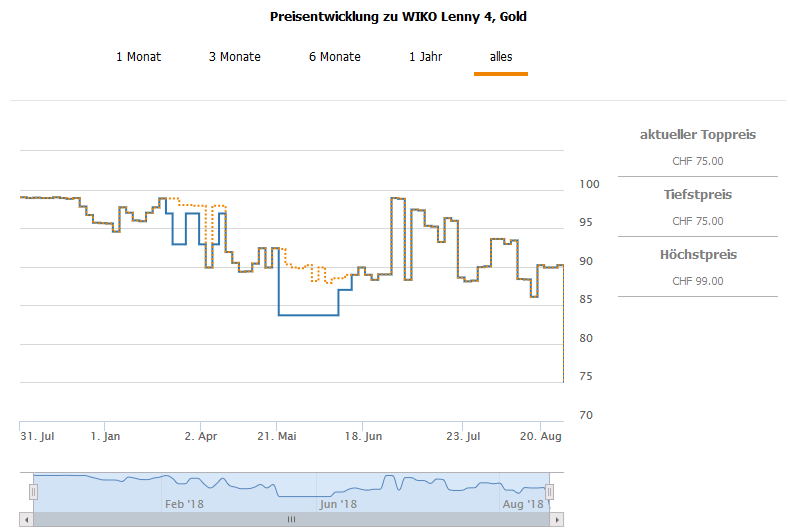Image resolution: width=790 pixels, height=531 pixels.
Task: Click the scrollbar right arrow
Action: 556,520
